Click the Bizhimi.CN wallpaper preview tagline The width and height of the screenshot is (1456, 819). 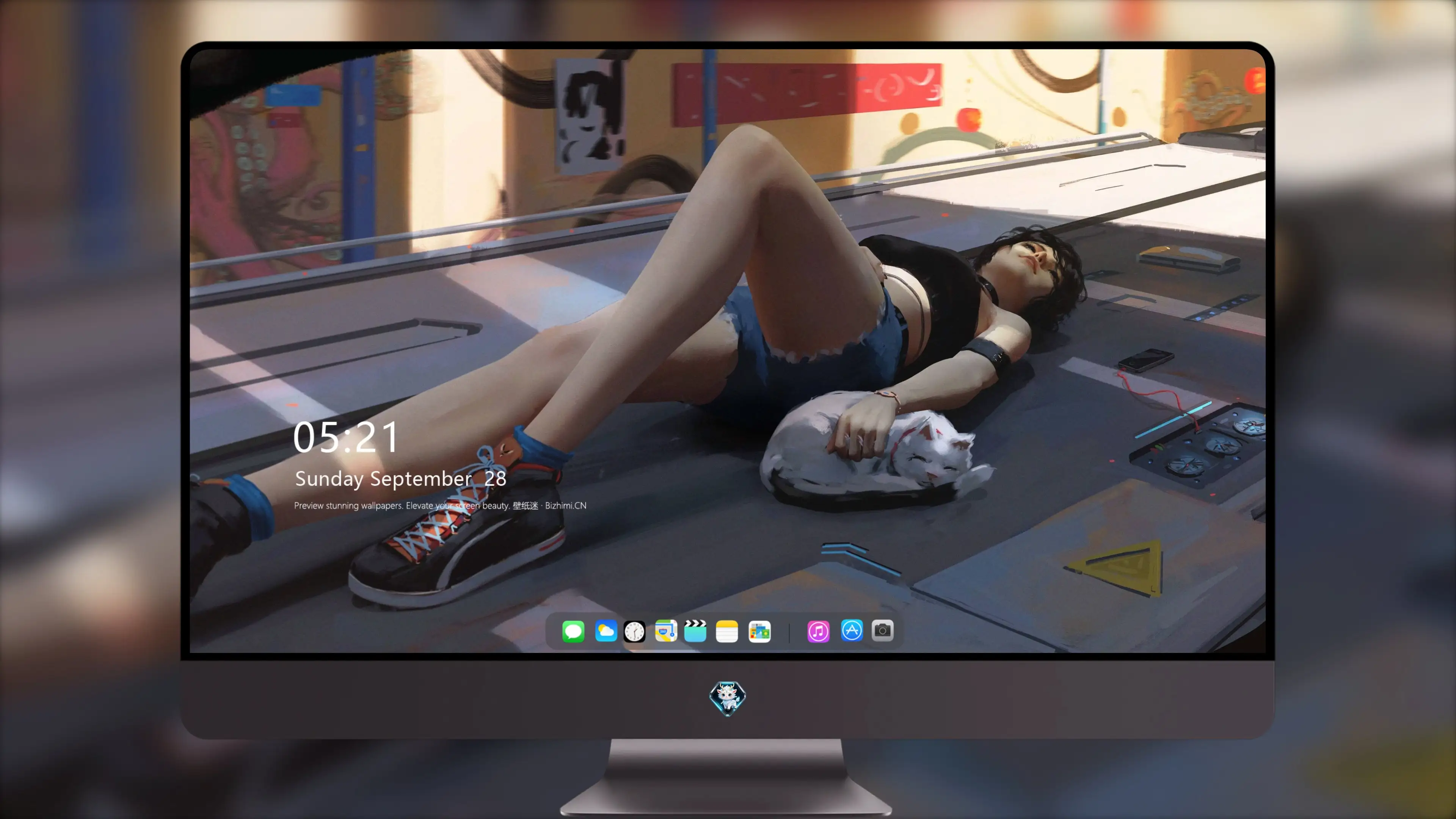point(440,505)
